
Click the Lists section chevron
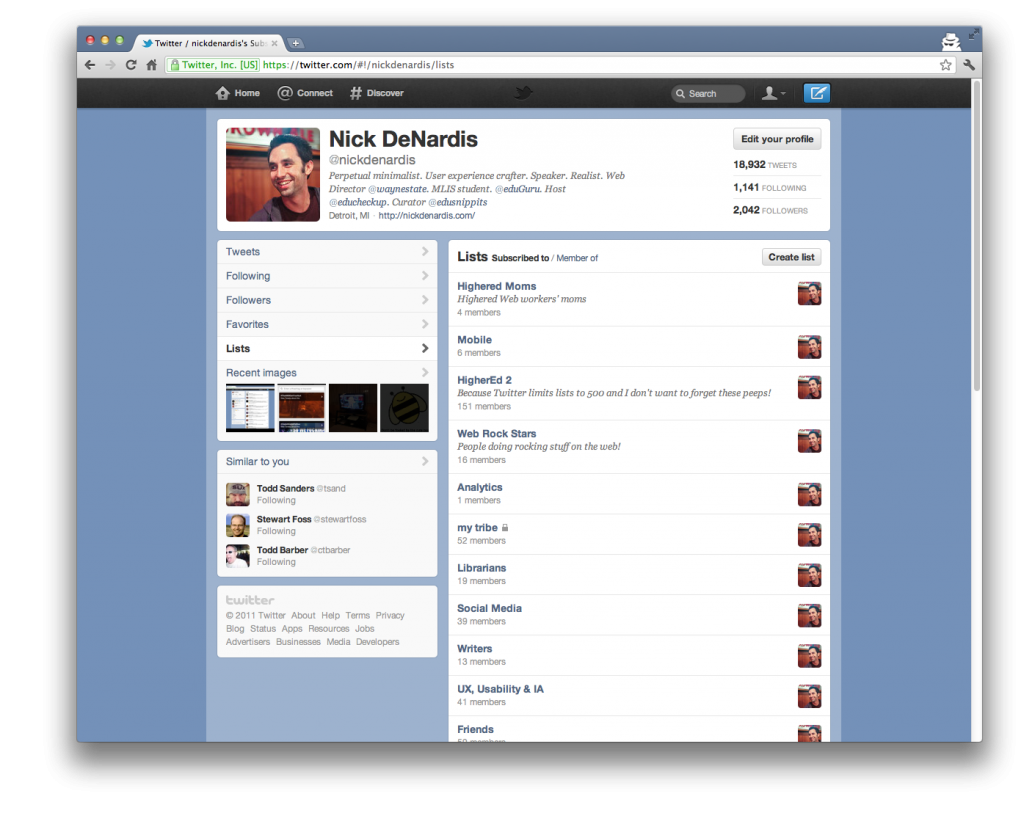point(425,348)
